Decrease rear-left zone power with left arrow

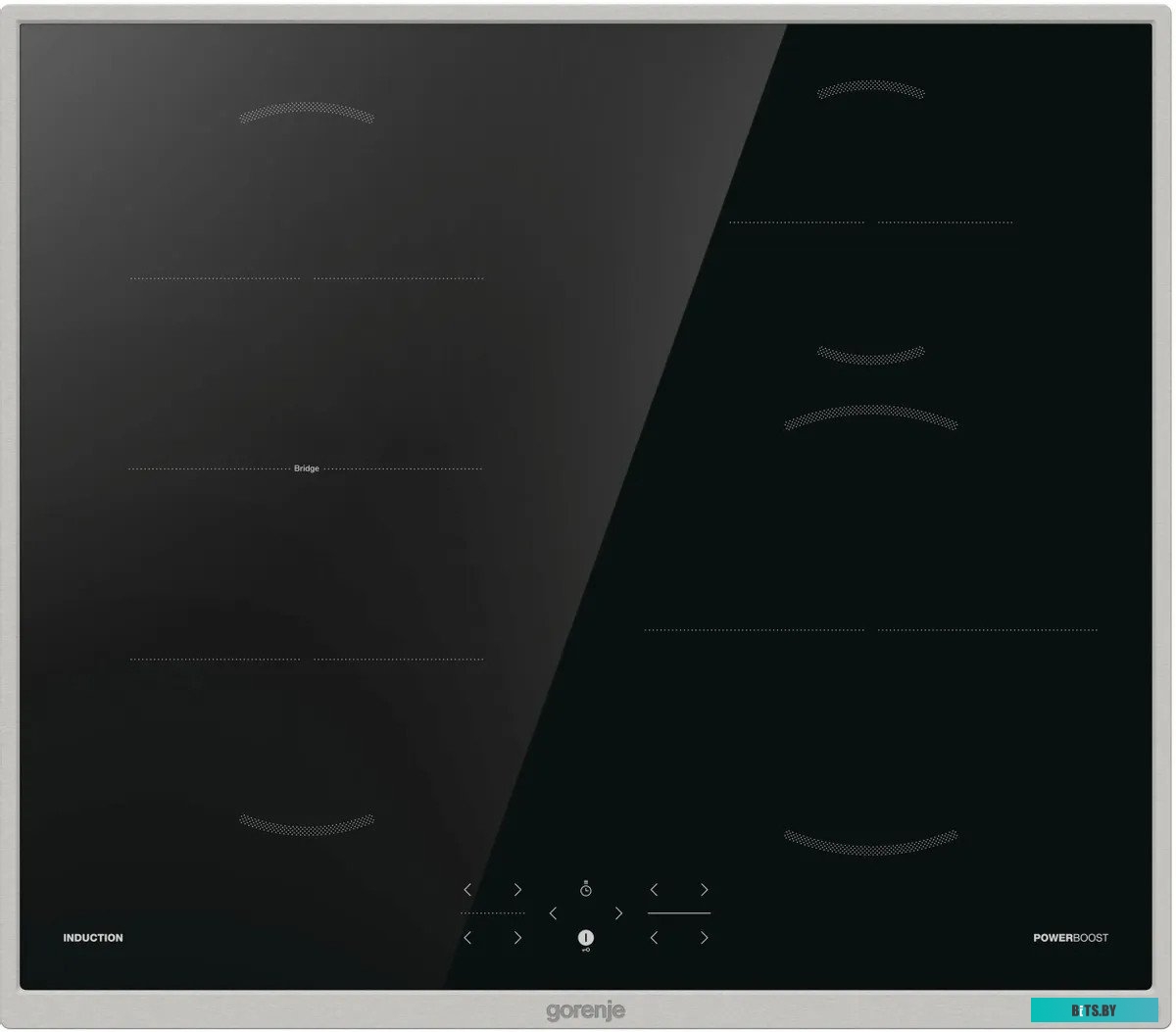[x=467, y=890]
